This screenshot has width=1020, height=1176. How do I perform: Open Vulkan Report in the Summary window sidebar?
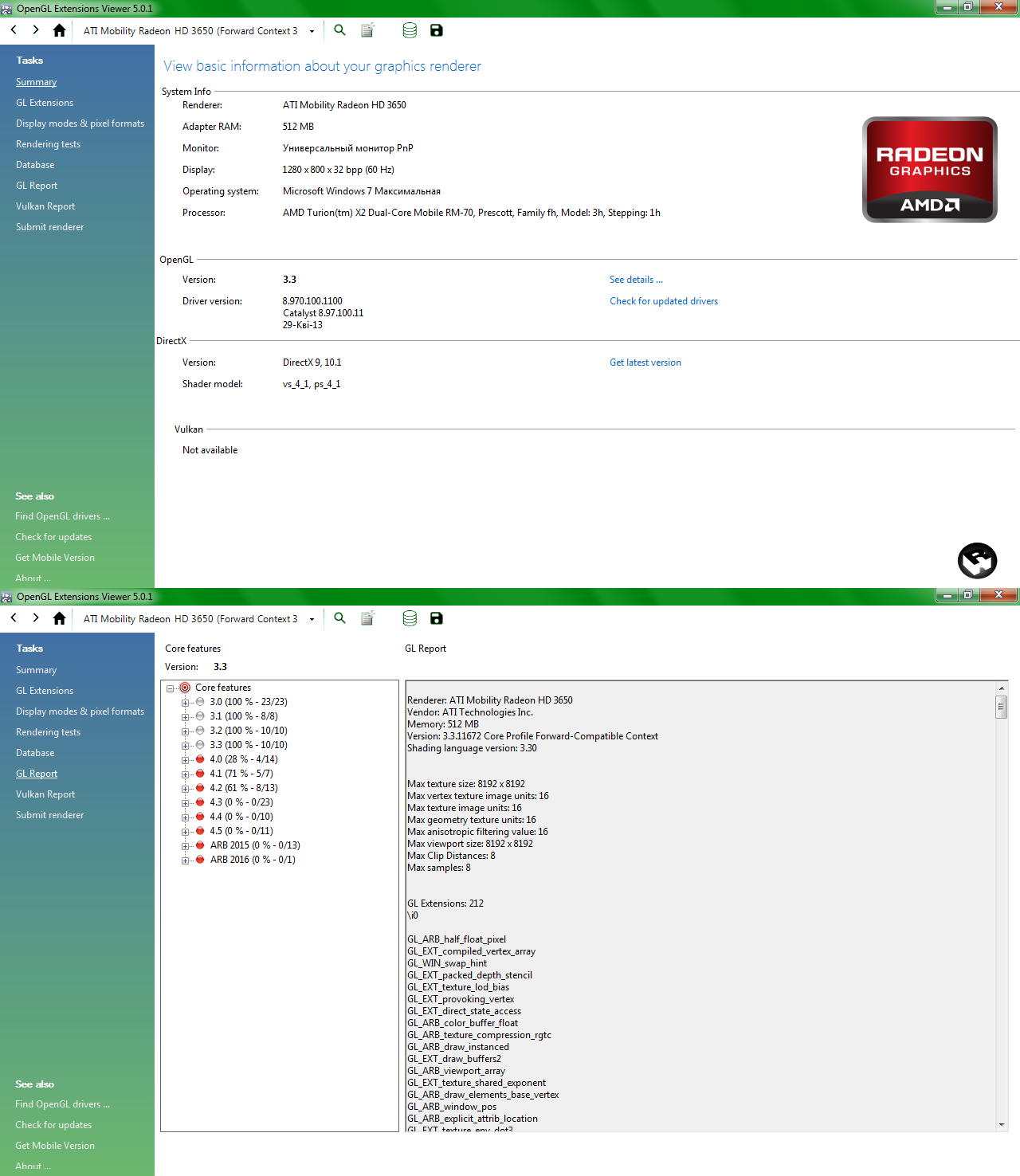pos(45,206)
